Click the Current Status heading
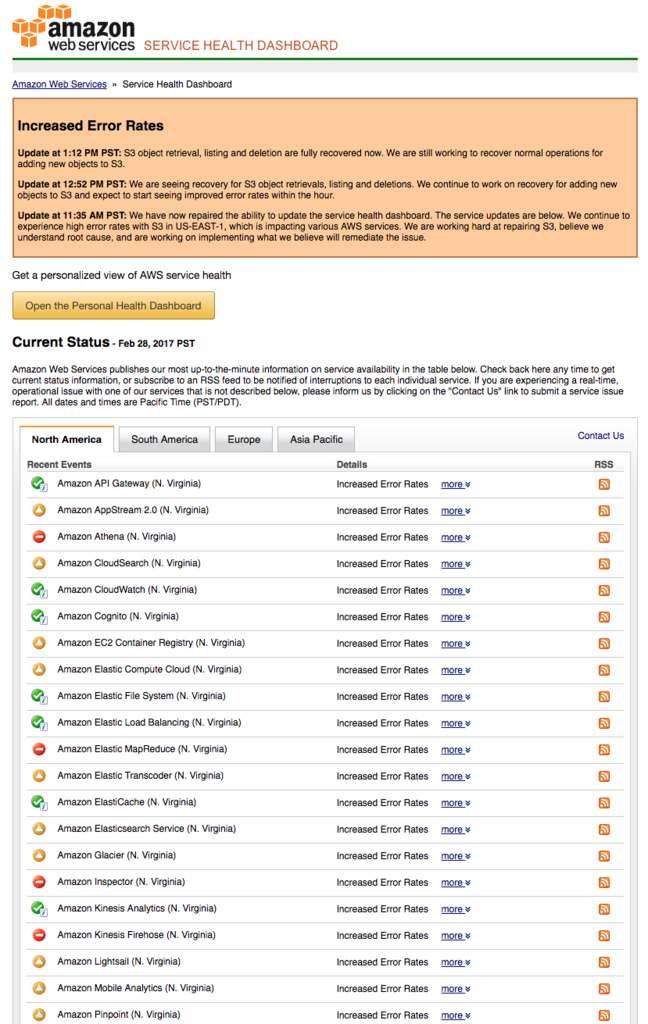 [61, 342]
